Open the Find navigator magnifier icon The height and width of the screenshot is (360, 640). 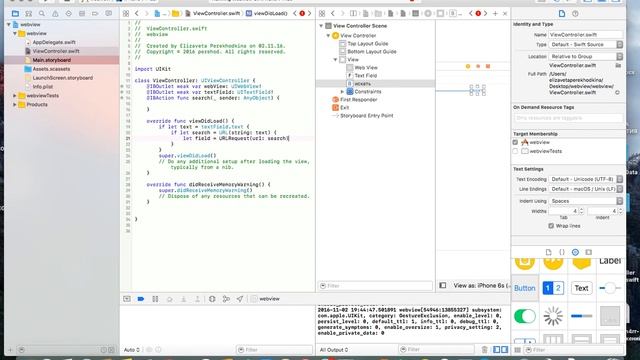[42, 13]
